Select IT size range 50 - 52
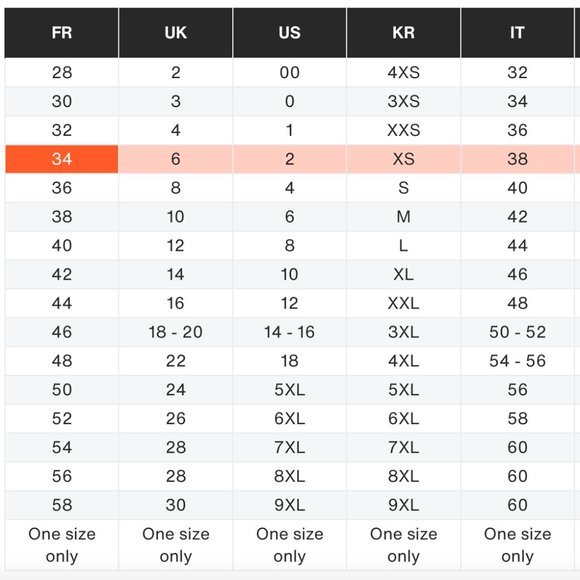This screenshot has height=580, width=580. (517, 332)
